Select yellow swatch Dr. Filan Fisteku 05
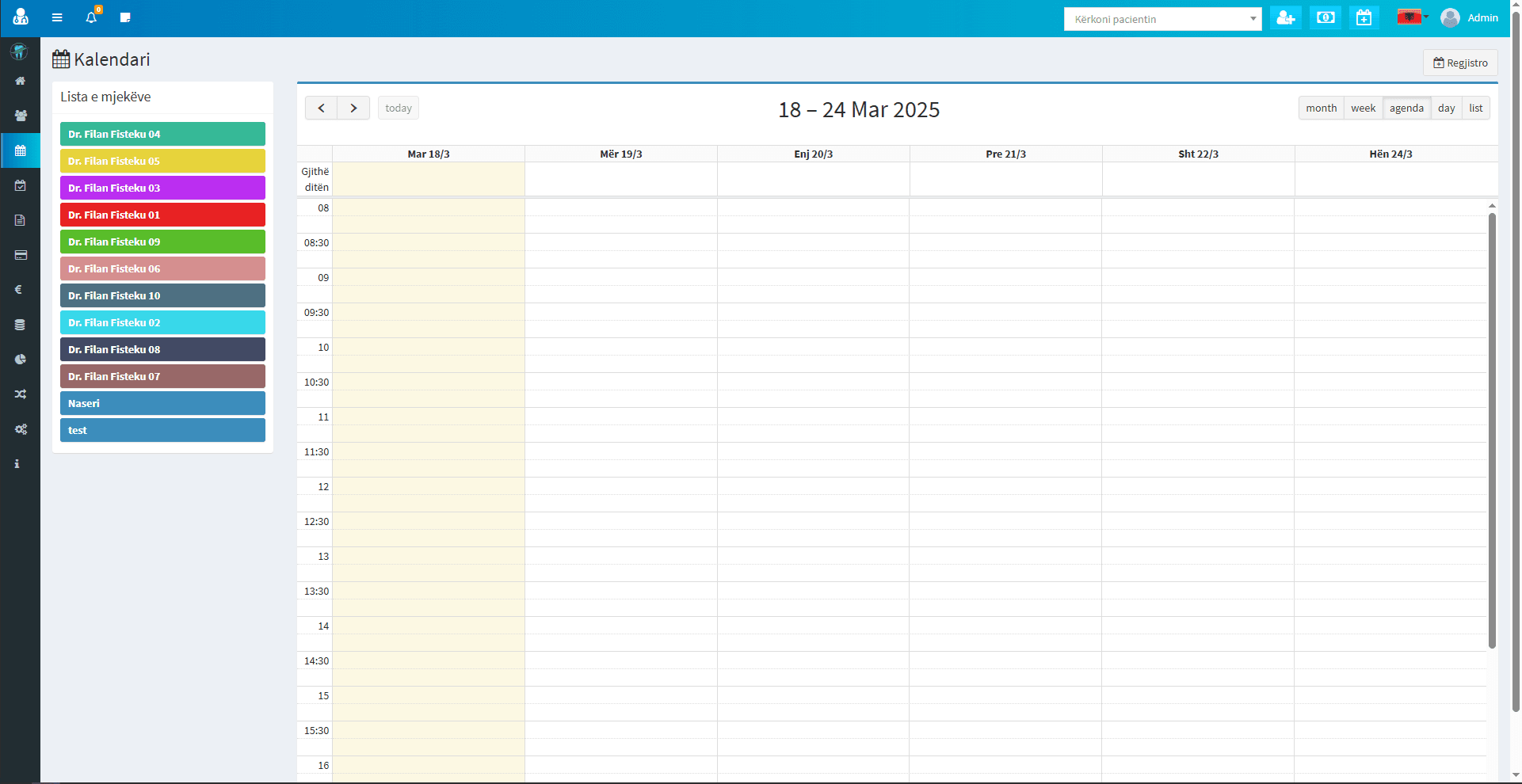This screenshot has height=784, width=1522. [x=162, y=161]
